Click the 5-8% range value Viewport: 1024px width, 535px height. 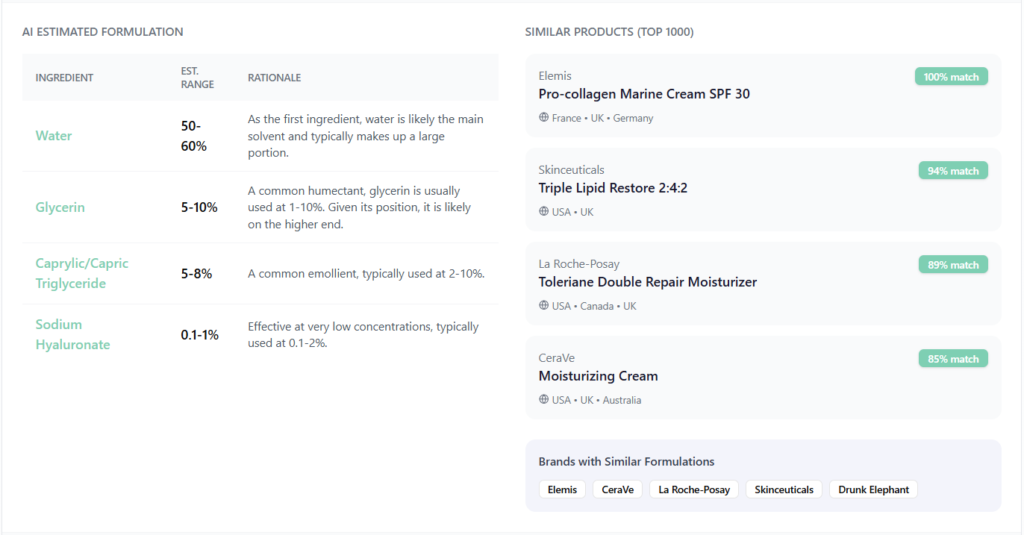coord(197,274)
